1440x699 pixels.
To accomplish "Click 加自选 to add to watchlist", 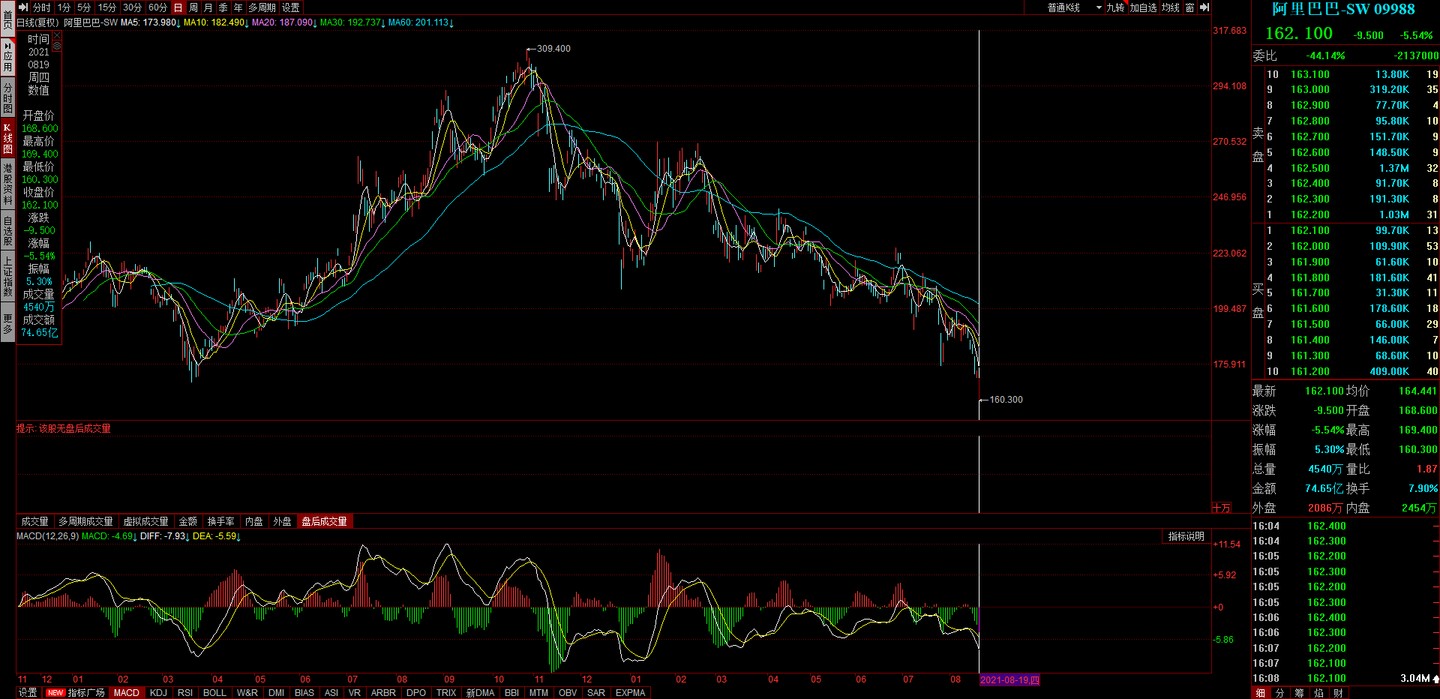I will [1143, 7].
